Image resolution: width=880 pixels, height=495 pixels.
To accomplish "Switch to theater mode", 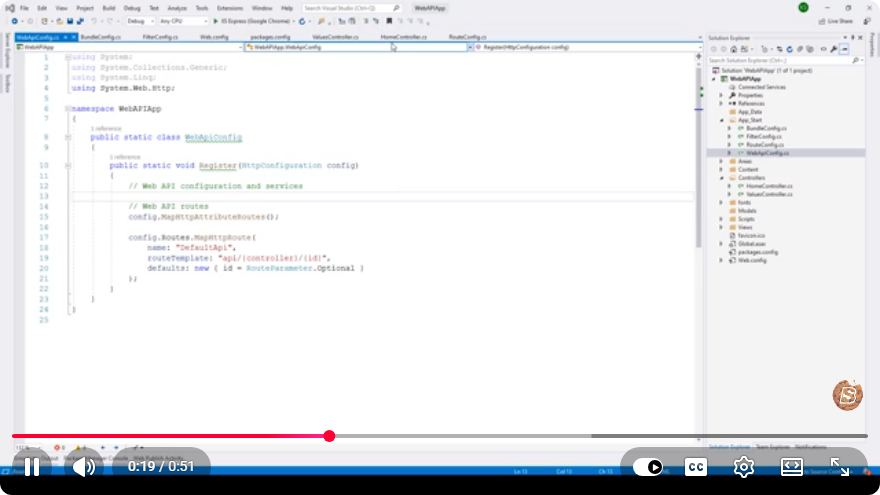I will 792,467.
